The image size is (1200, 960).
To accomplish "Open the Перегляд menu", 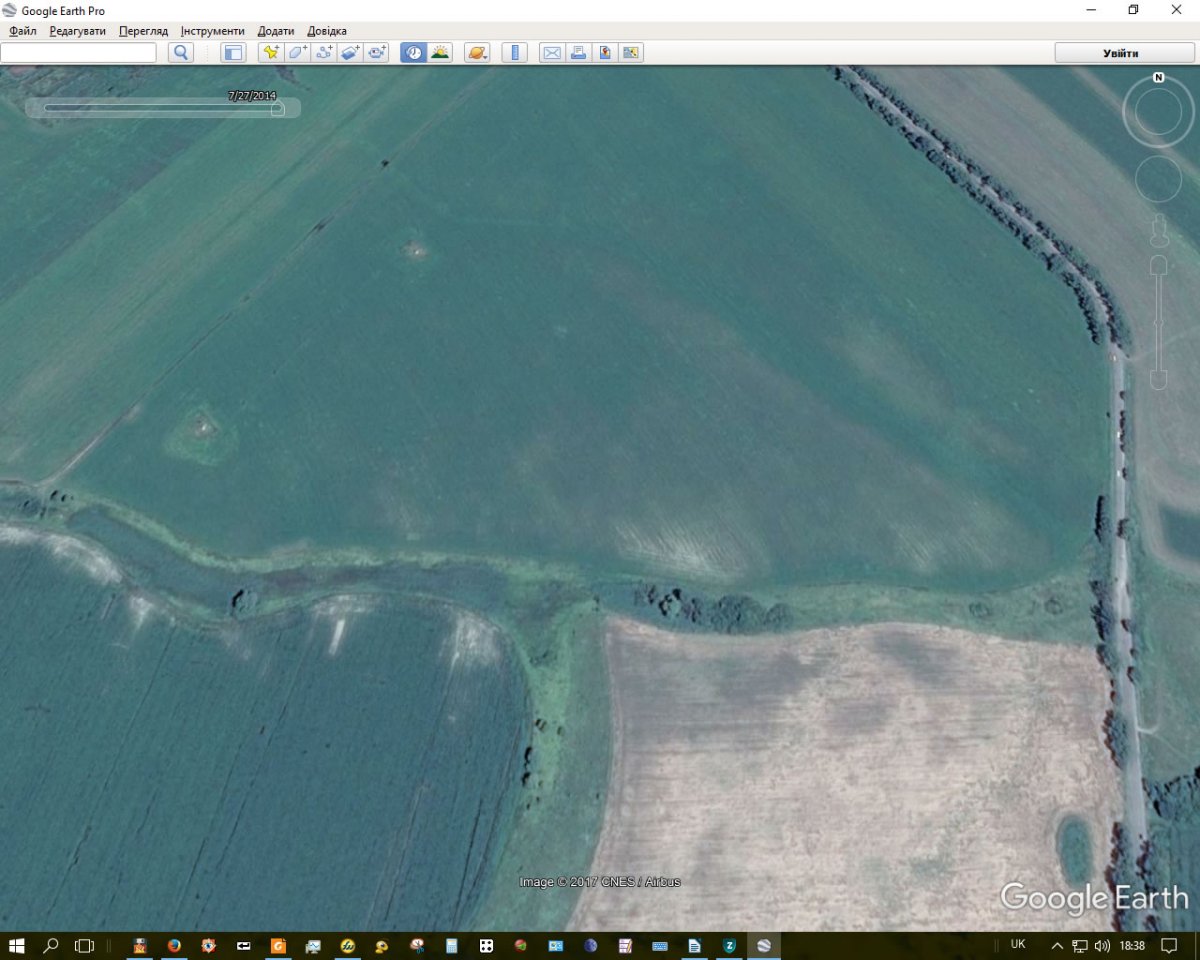I will [143, 31].
